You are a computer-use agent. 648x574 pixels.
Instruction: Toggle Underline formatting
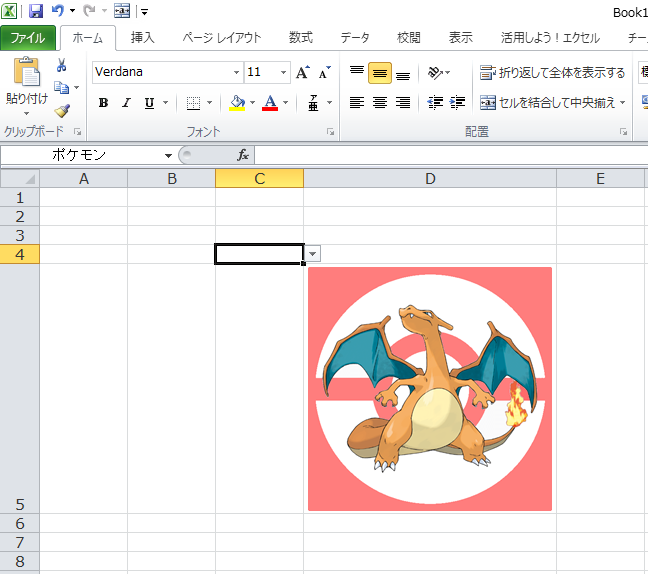coord(149,102)
